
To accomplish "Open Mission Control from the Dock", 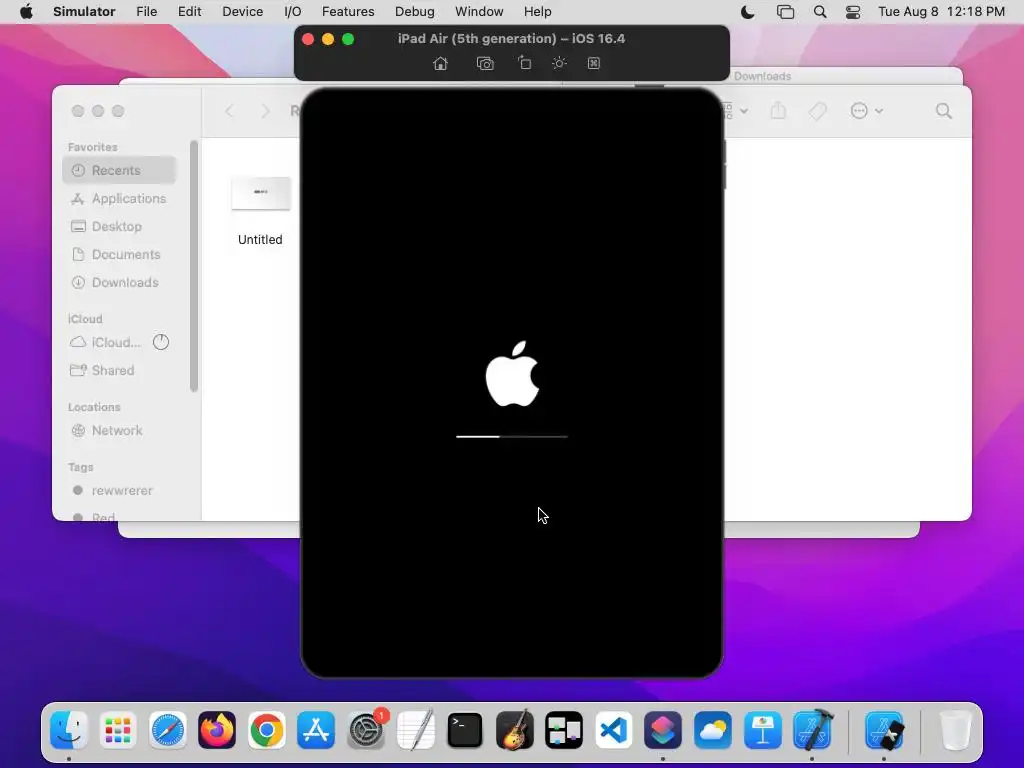I will click(x=564, y=729).
